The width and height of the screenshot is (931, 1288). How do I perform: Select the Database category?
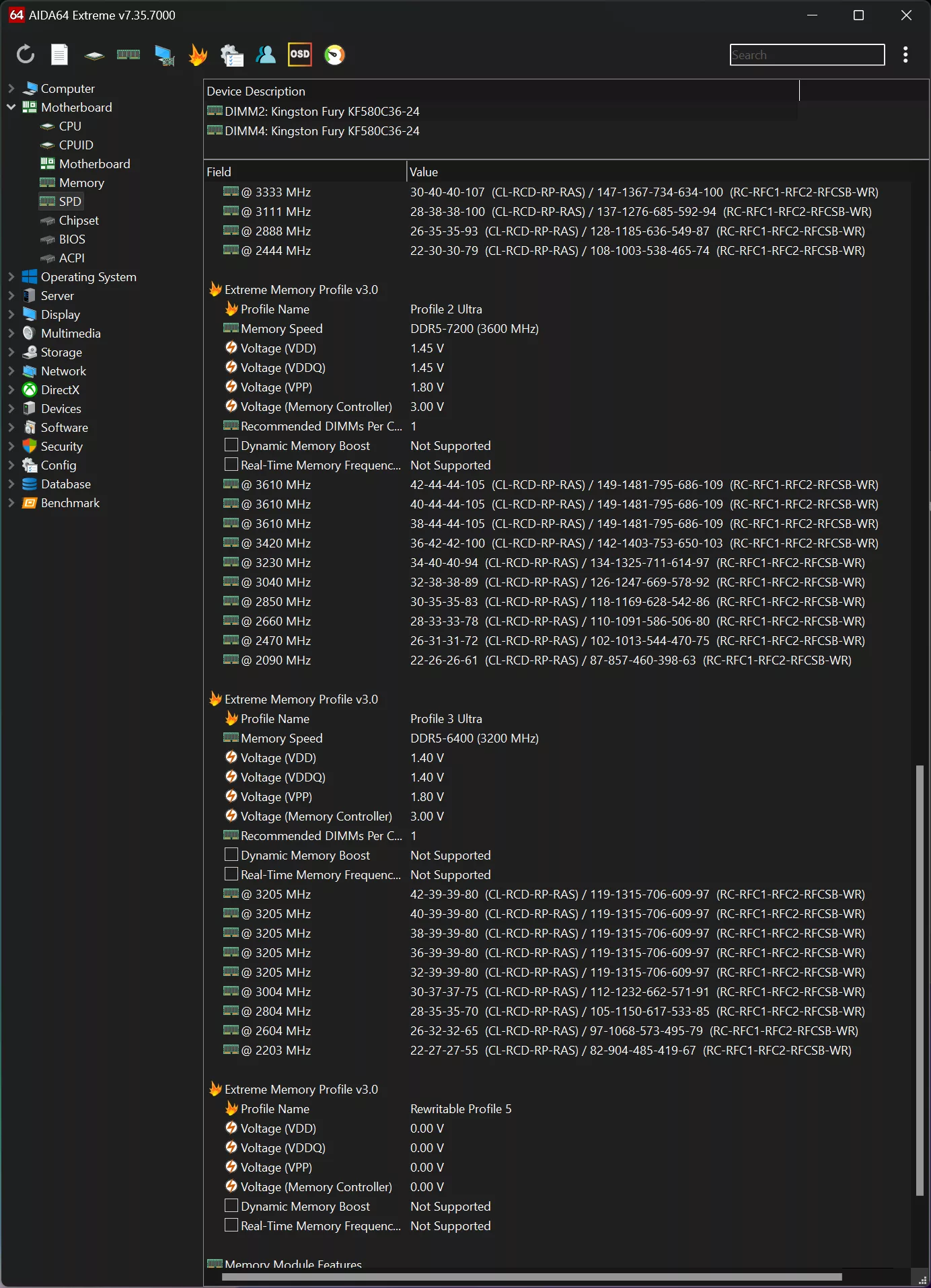(65, 484)
